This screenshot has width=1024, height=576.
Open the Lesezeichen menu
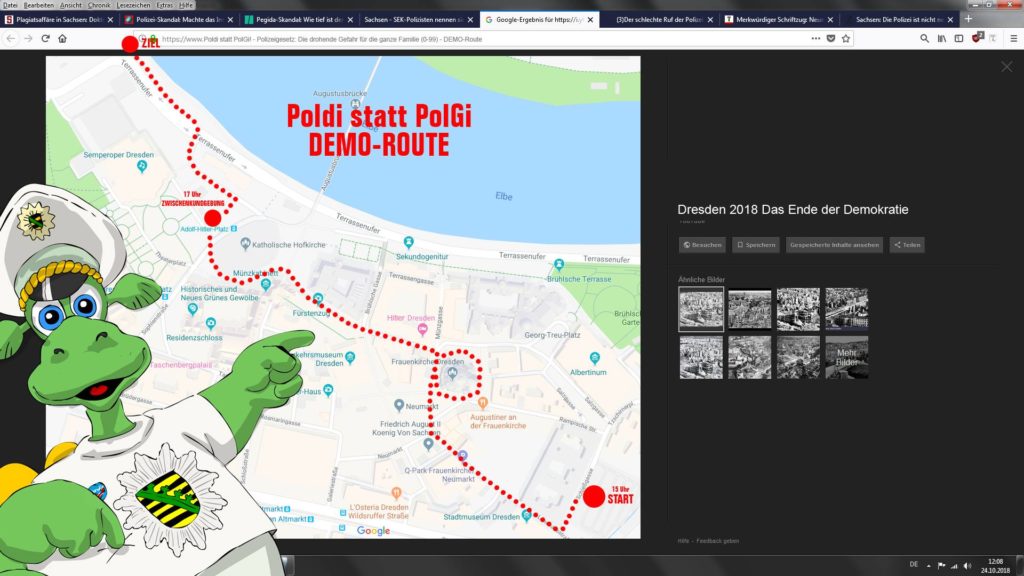click(133, 5)
